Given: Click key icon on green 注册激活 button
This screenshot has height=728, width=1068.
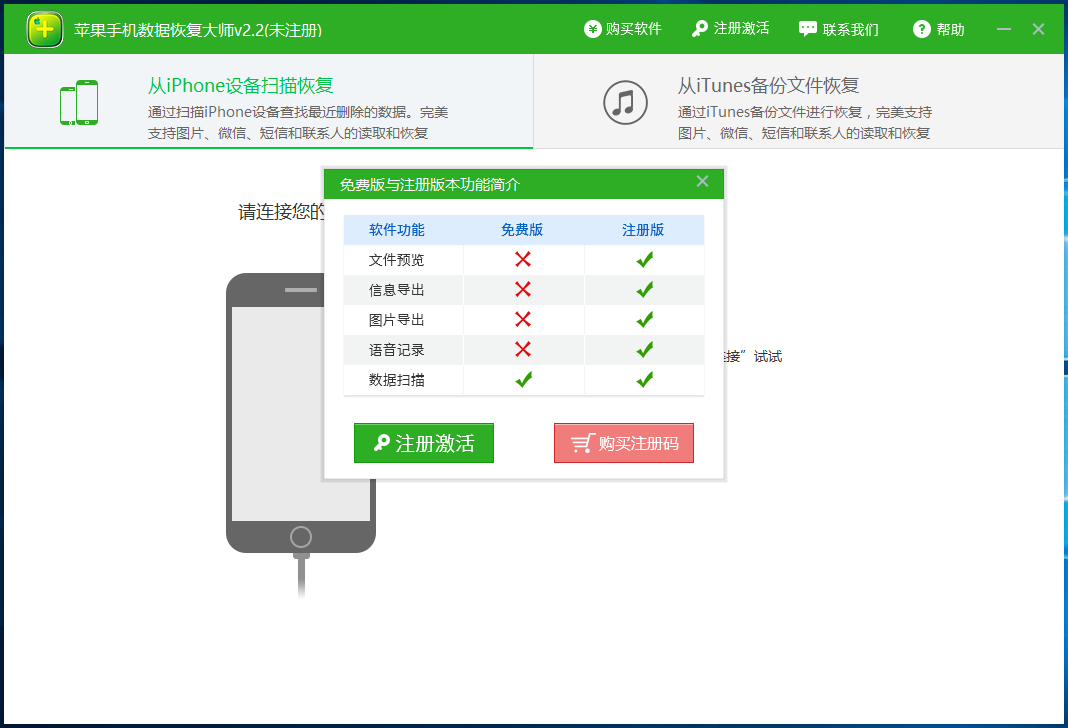Looking at the screenshot, I should point(382,443).
